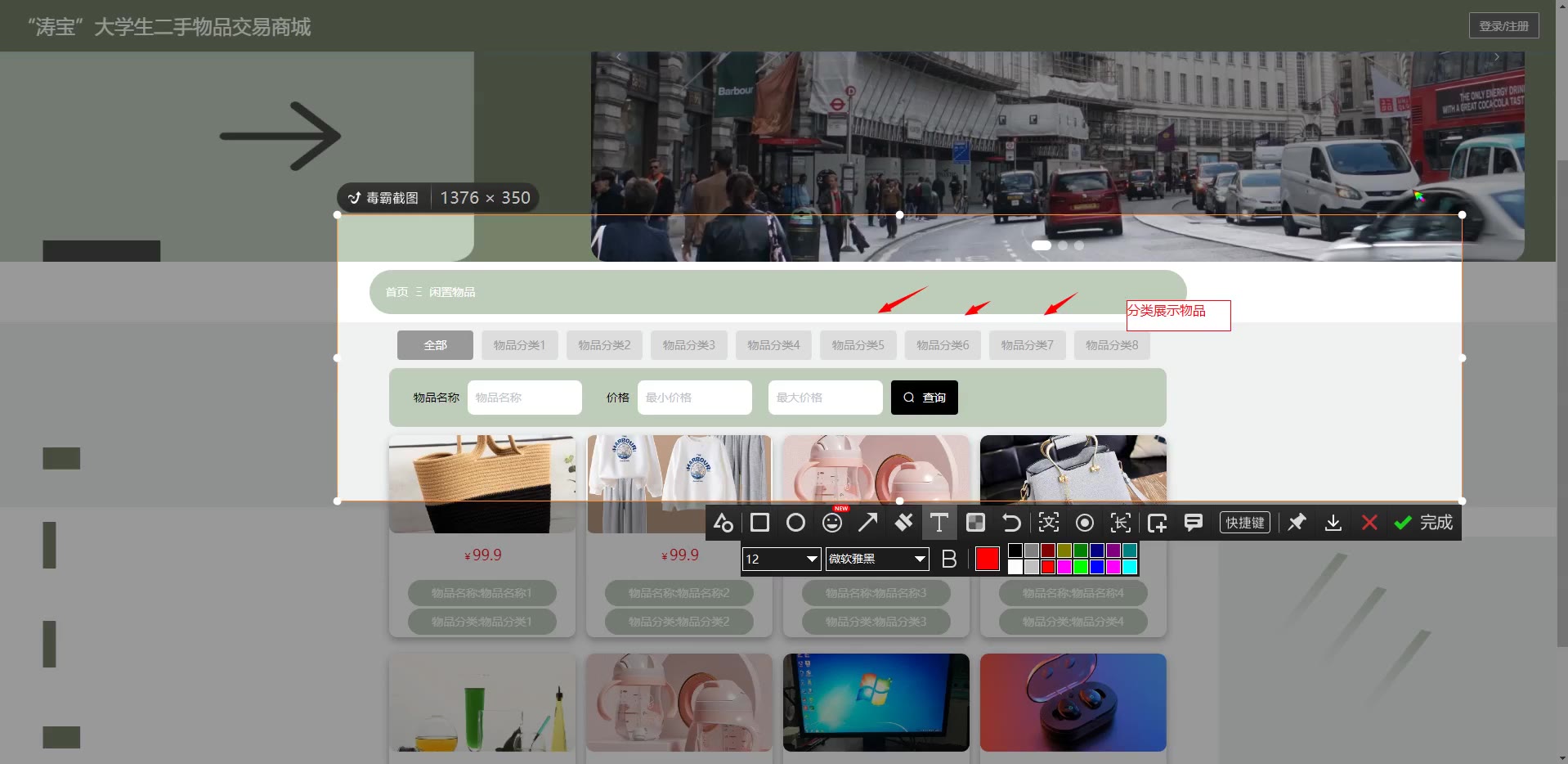Open the comment feedback bubble icon
This screenshot has width=1568, height=764.
[1194, 523]
